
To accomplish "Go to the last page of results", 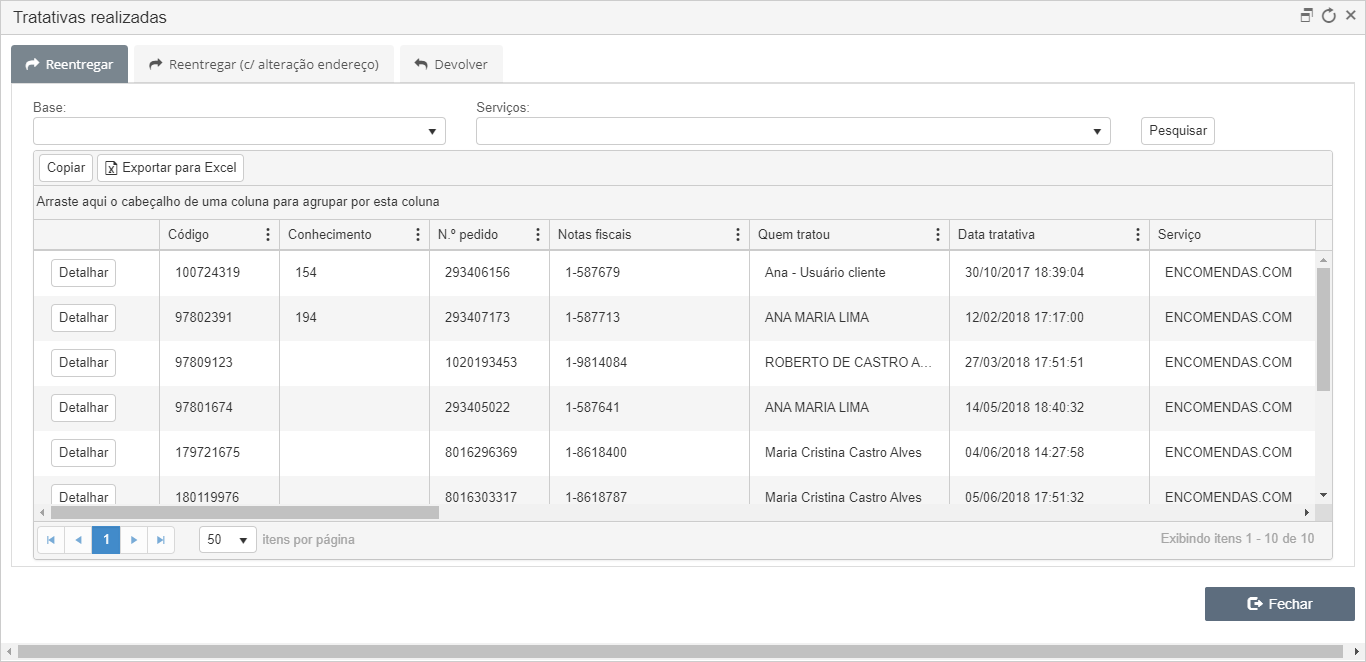I will click(161, 540).
